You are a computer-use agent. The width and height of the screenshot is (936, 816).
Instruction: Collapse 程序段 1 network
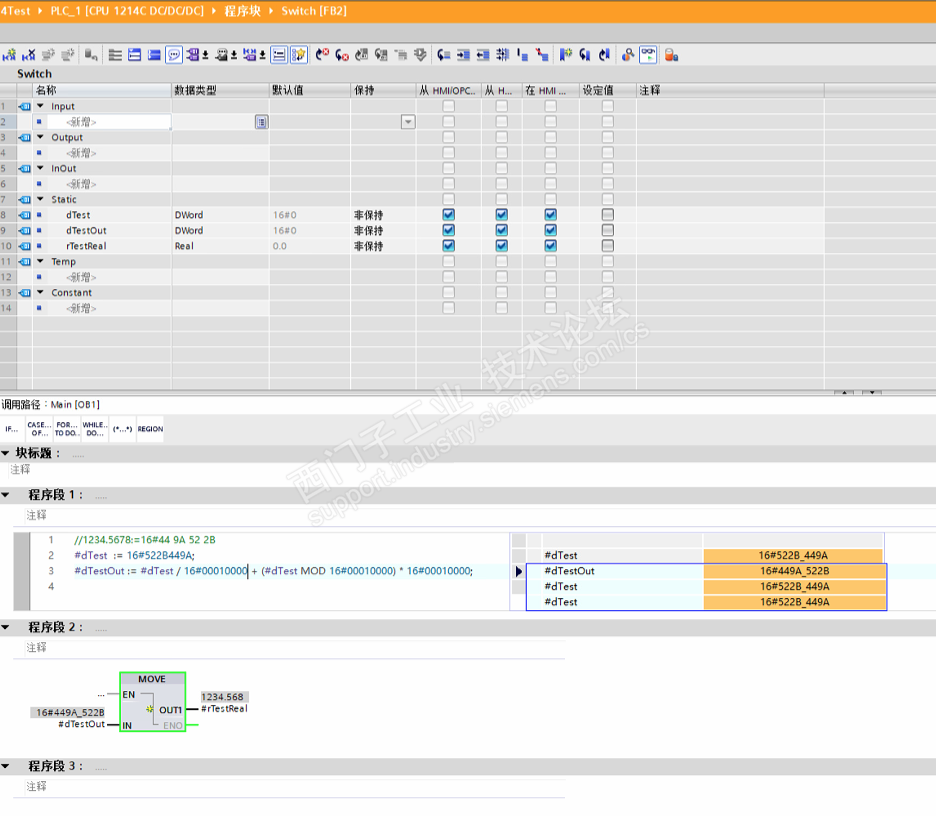(6, 495)
